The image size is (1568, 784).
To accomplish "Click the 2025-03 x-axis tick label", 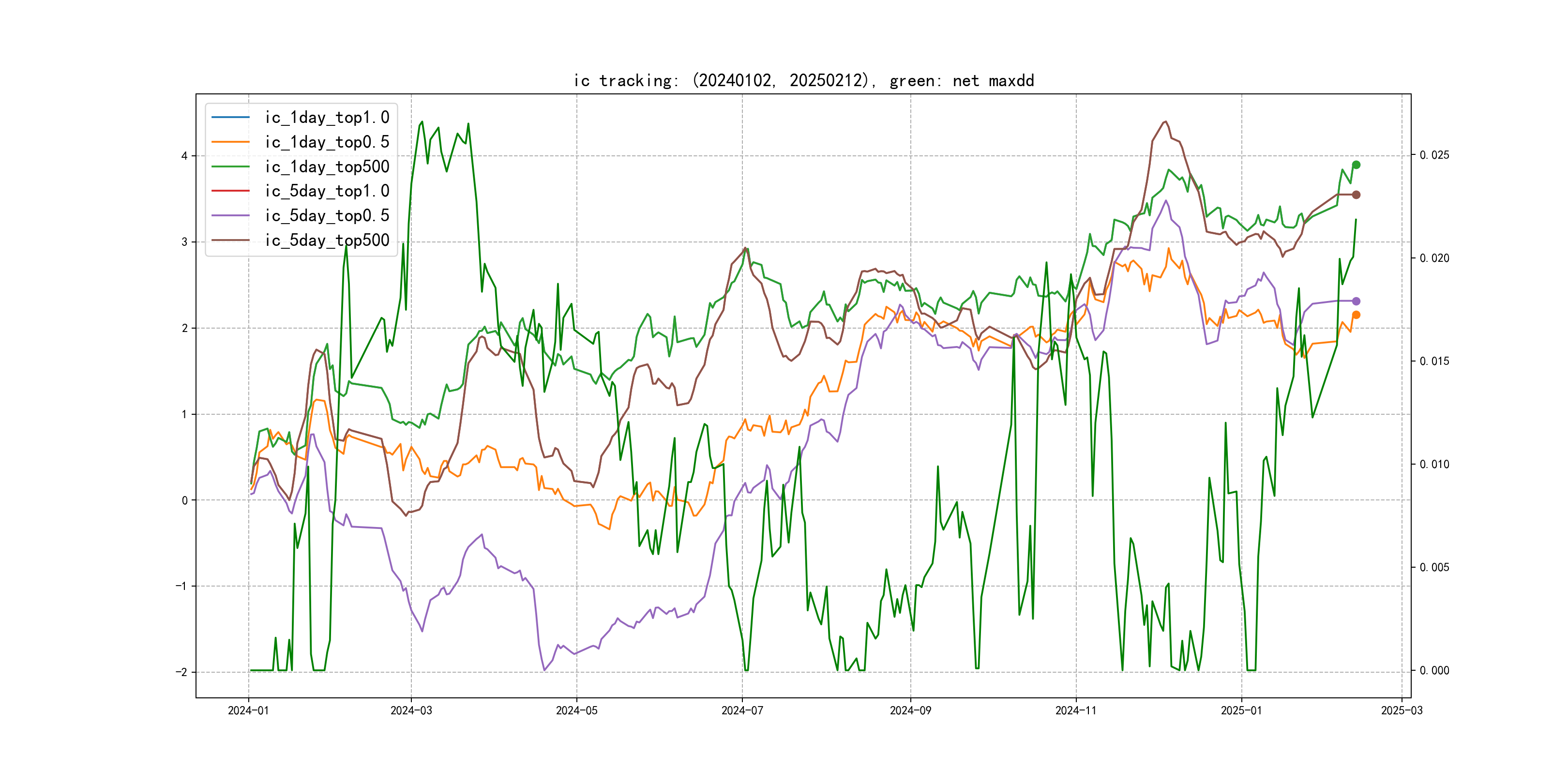I will [x=1402, y=710].
